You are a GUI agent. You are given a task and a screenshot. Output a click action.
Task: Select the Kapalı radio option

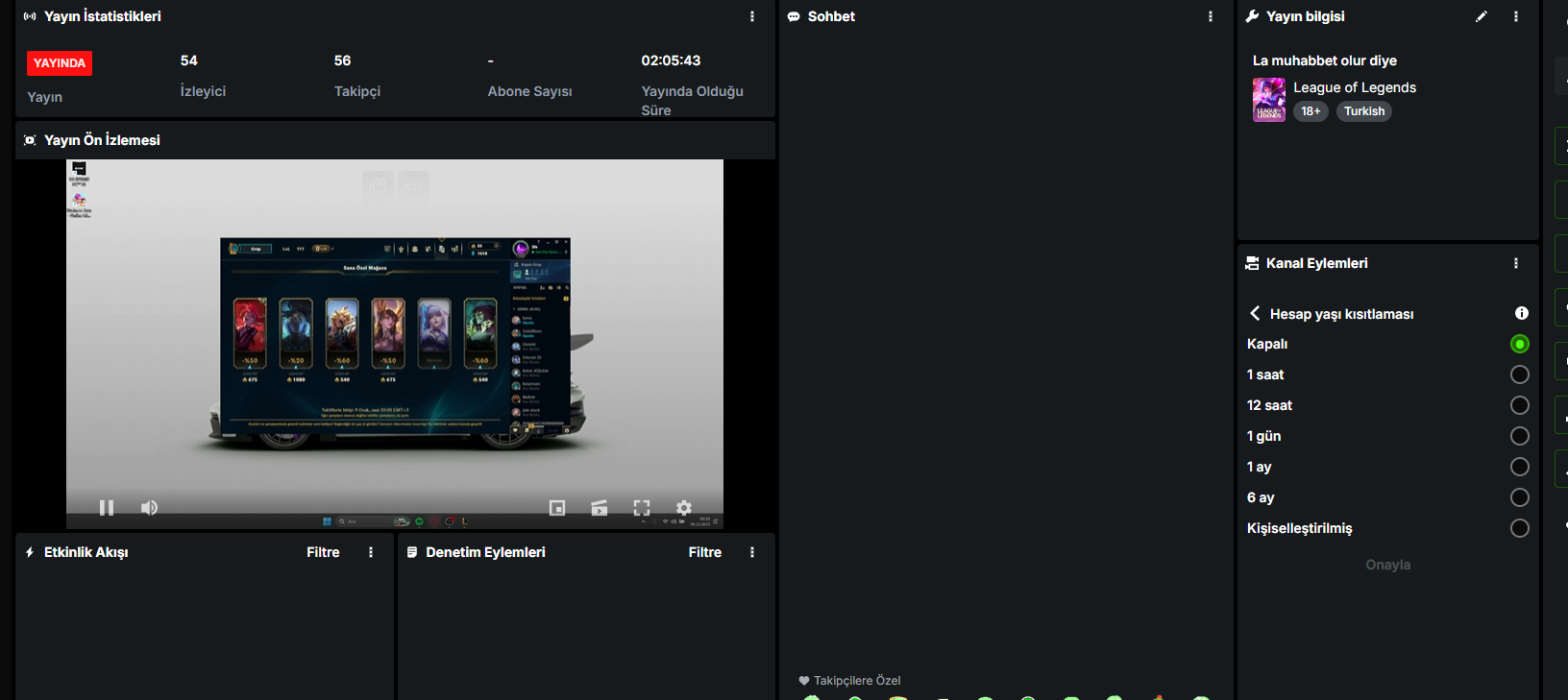(x=1519, y=344)
